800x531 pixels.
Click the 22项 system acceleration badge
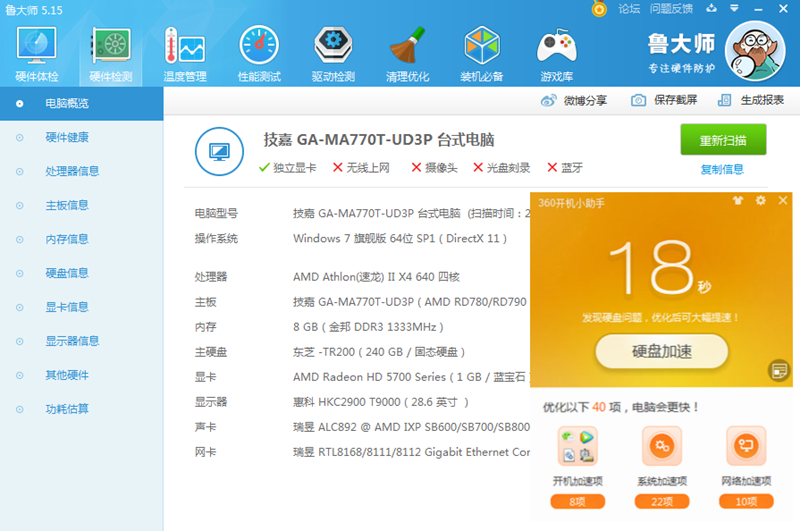[x=661, y=501]
